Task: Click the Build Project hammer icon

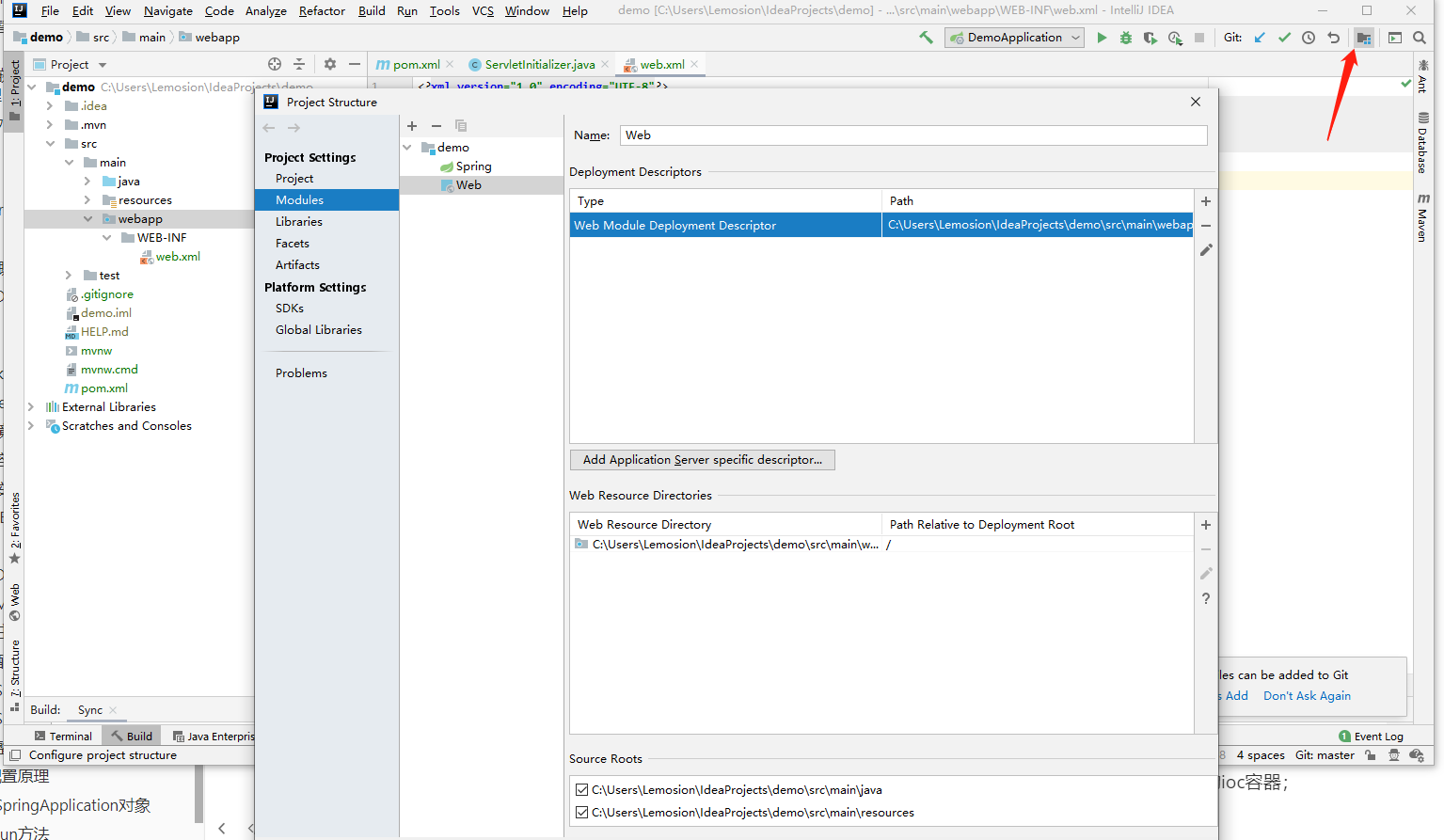Action: [x=927, y=38]
